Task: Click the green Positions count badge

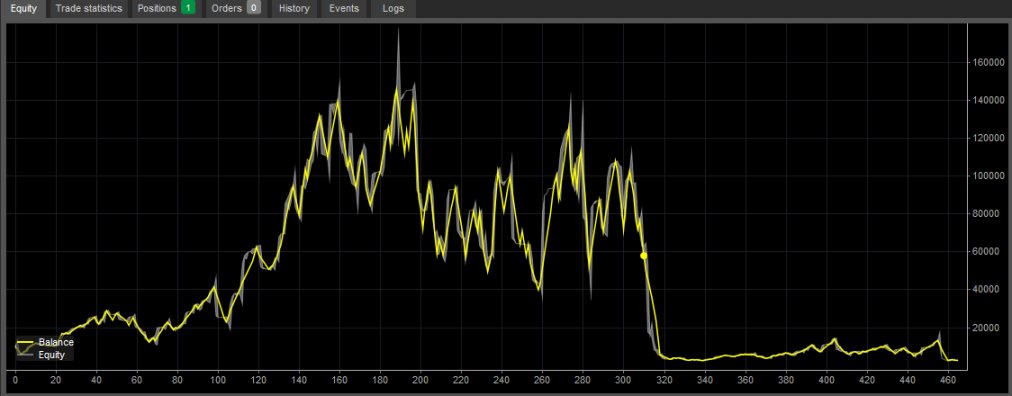Action: 188,8
